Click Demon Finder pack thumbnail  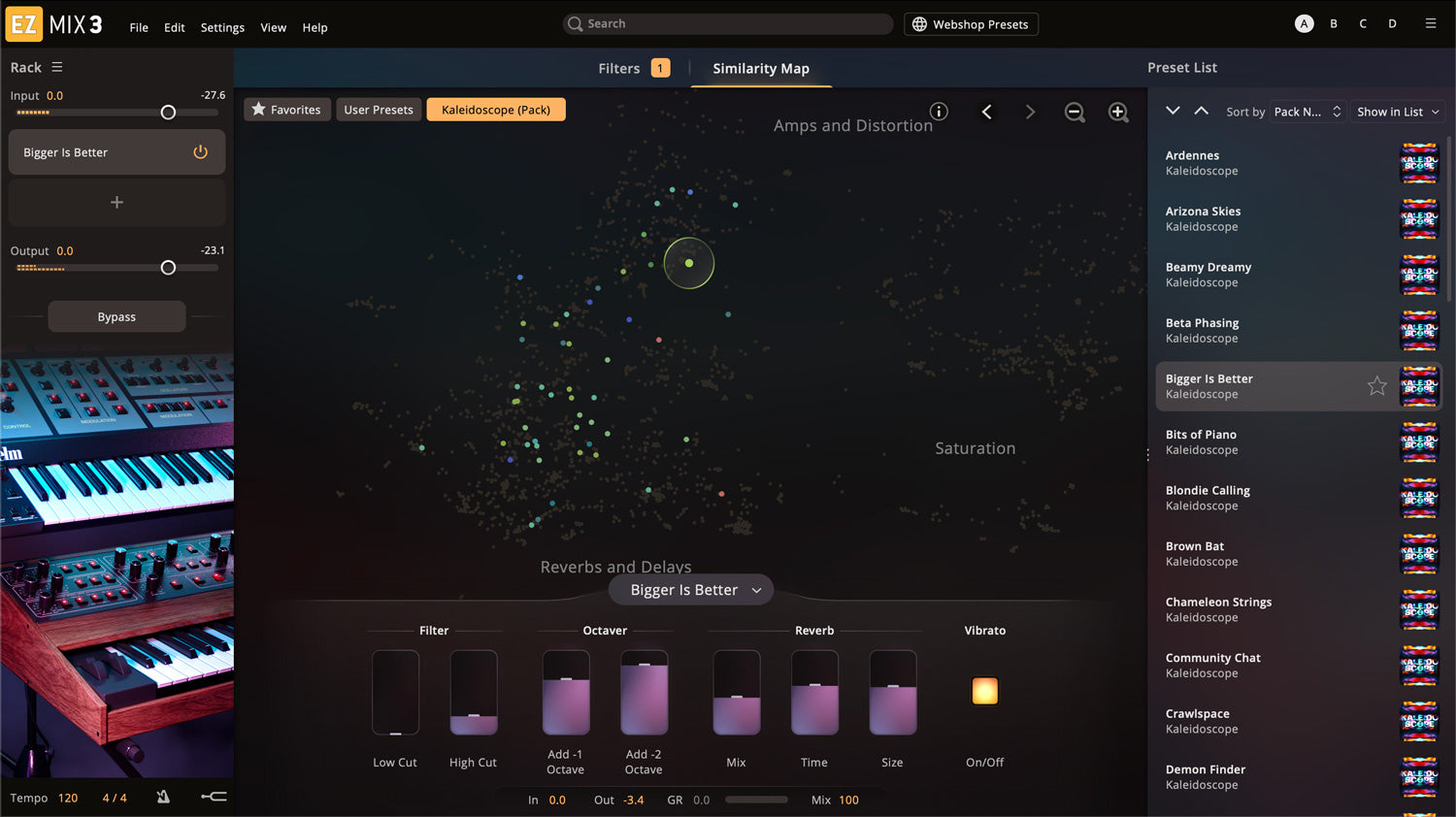[x=1419, y=777]
